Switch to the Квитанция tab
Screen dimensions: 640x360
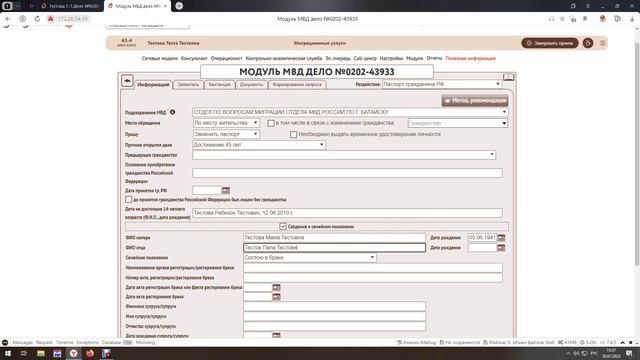pos(220,84)
